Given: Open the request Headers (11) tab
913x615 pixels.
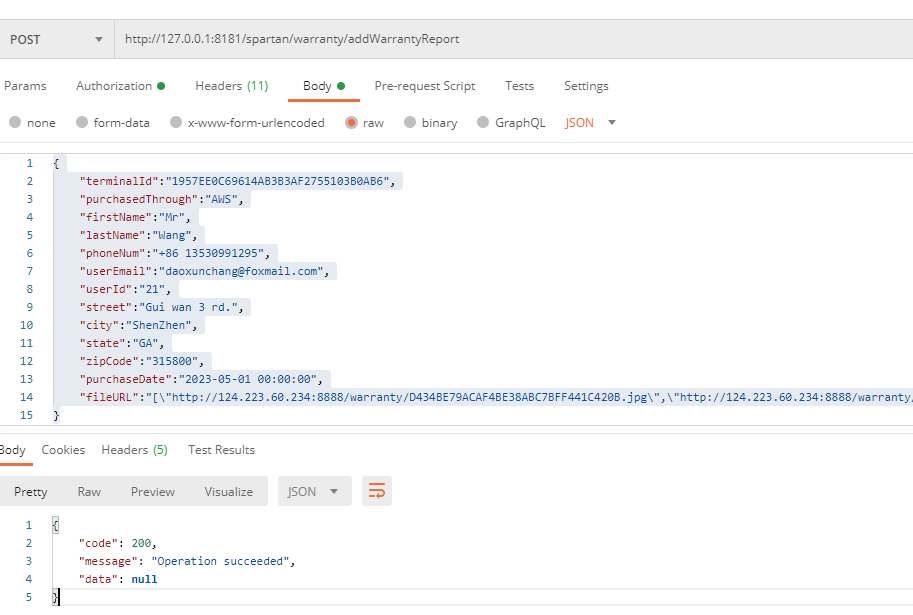Looking at the screenshot, I should [x=231, y=86].
